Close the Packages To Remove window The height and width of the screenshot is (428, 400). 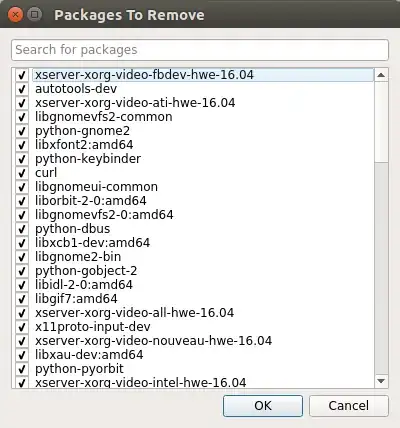(x=15, y=15)
